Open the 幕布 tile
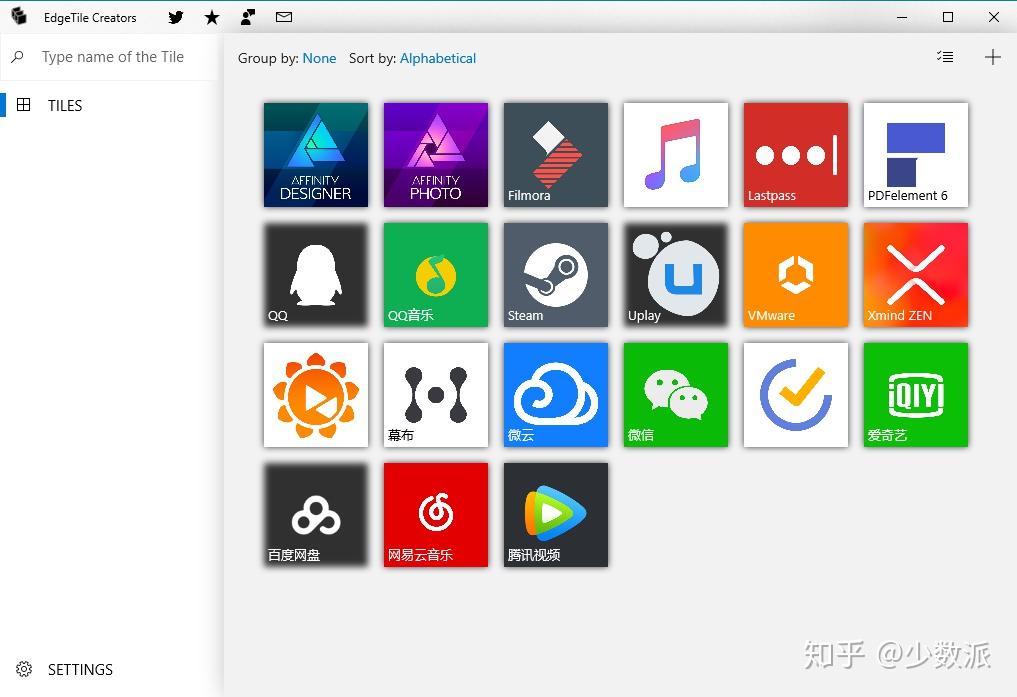Image resolution: width=1017 pixels, height=697 pixels. (436, 395)
